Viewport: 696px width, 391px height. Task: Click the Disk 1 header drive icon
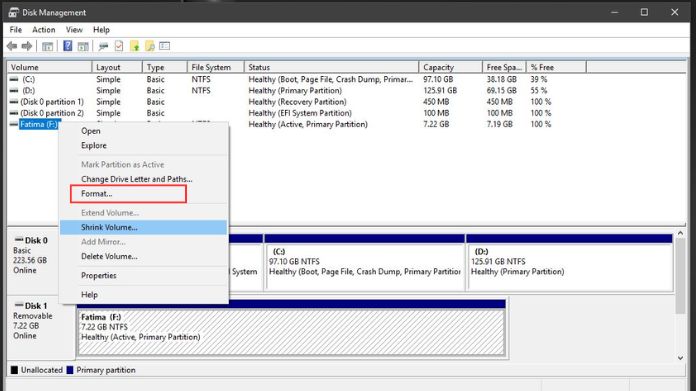point(19,305)
